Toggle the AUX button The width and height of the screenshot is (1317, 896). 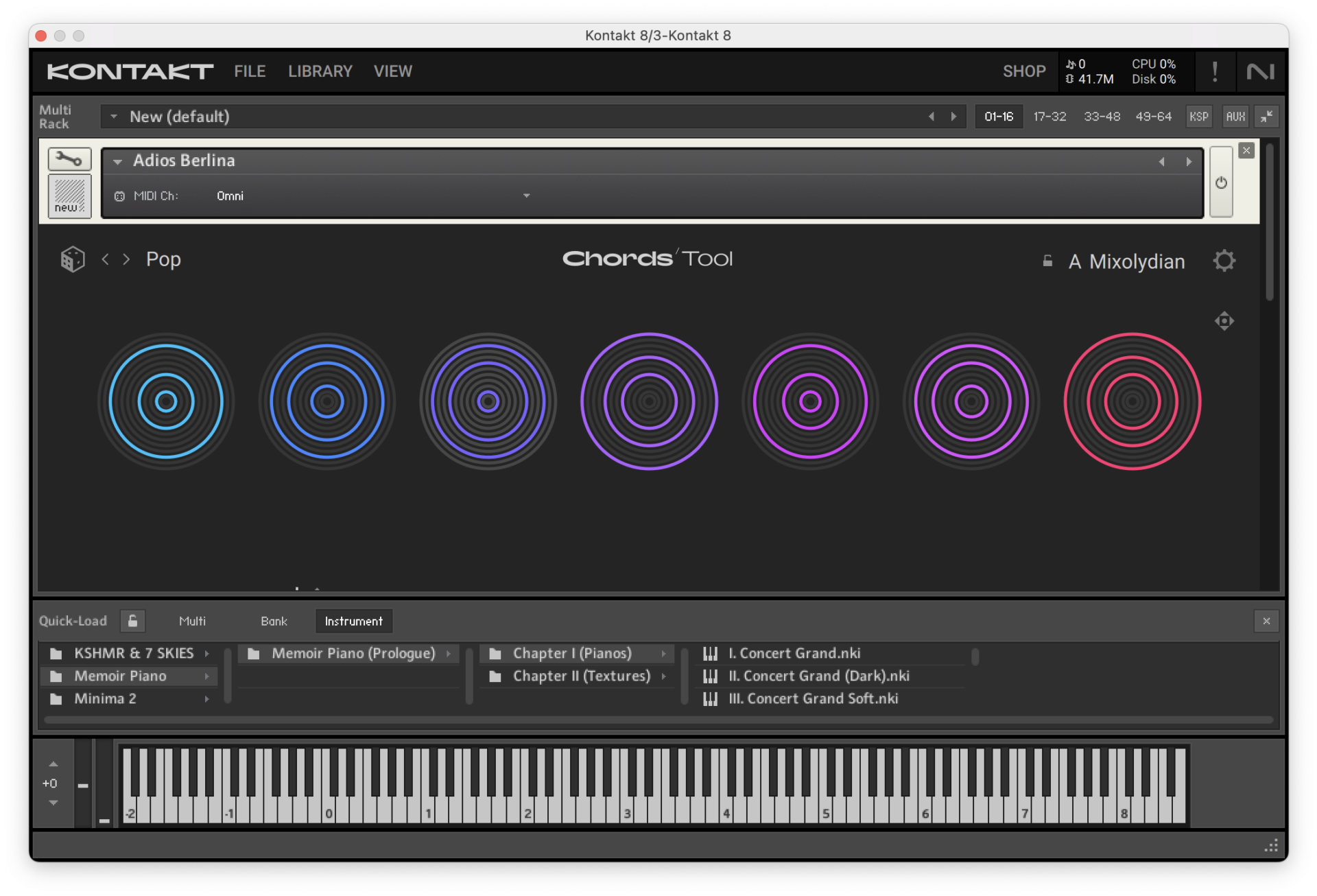(x=1235, y=117)
